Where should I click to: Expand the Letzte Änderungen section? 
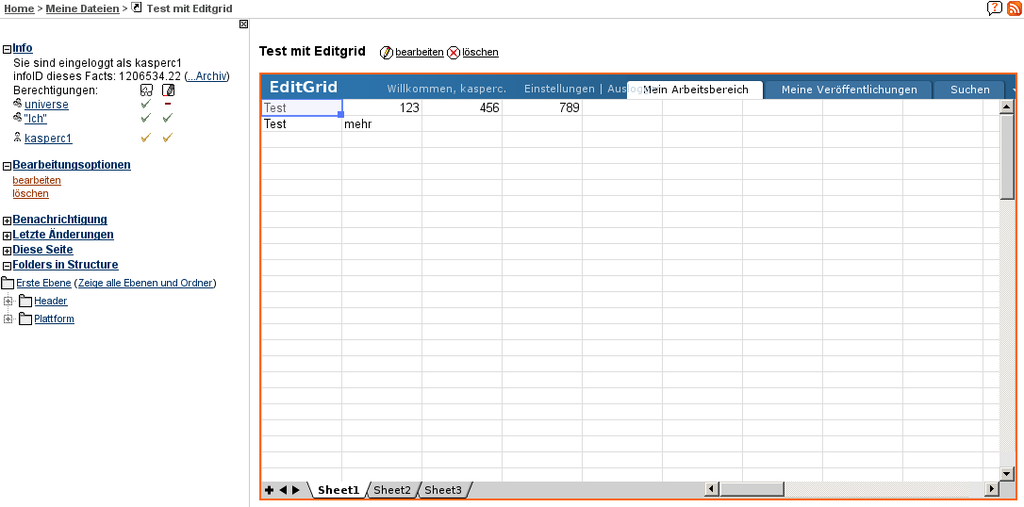click(x=7, y=235)
